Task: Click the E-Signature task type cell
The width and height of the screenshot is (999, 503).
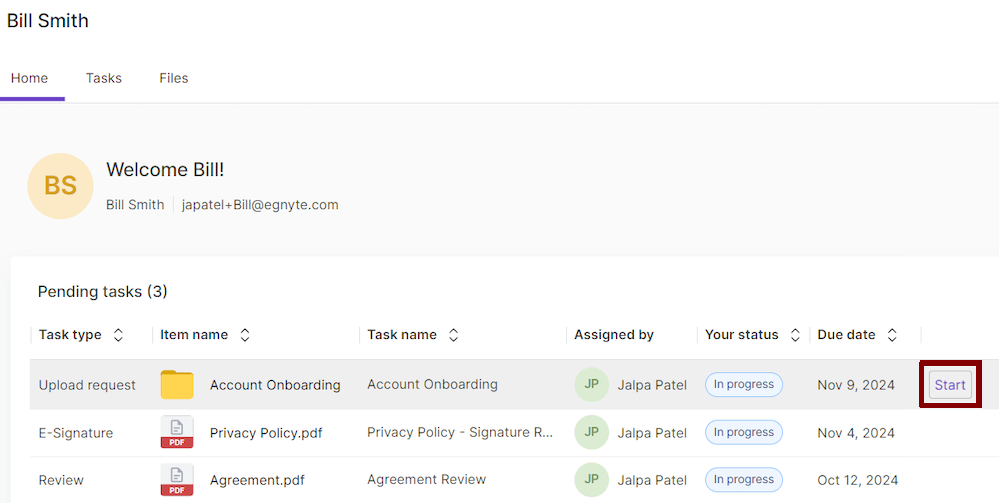Action: click(76, 433)
